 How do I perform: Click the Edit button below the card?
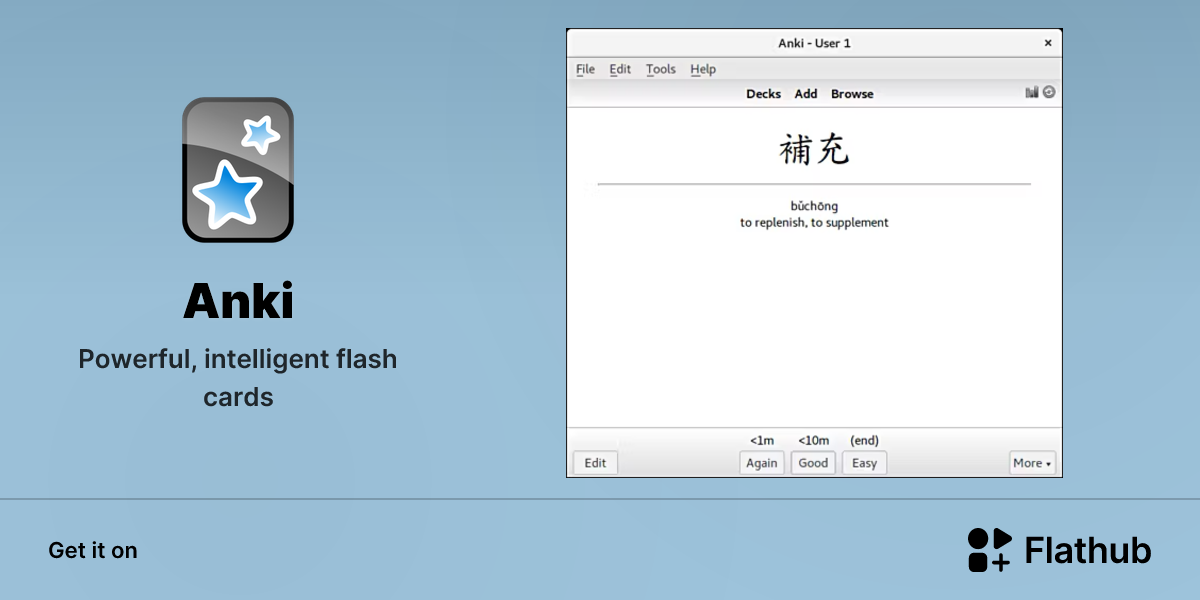pyautogui.click(x=595, y=463)
